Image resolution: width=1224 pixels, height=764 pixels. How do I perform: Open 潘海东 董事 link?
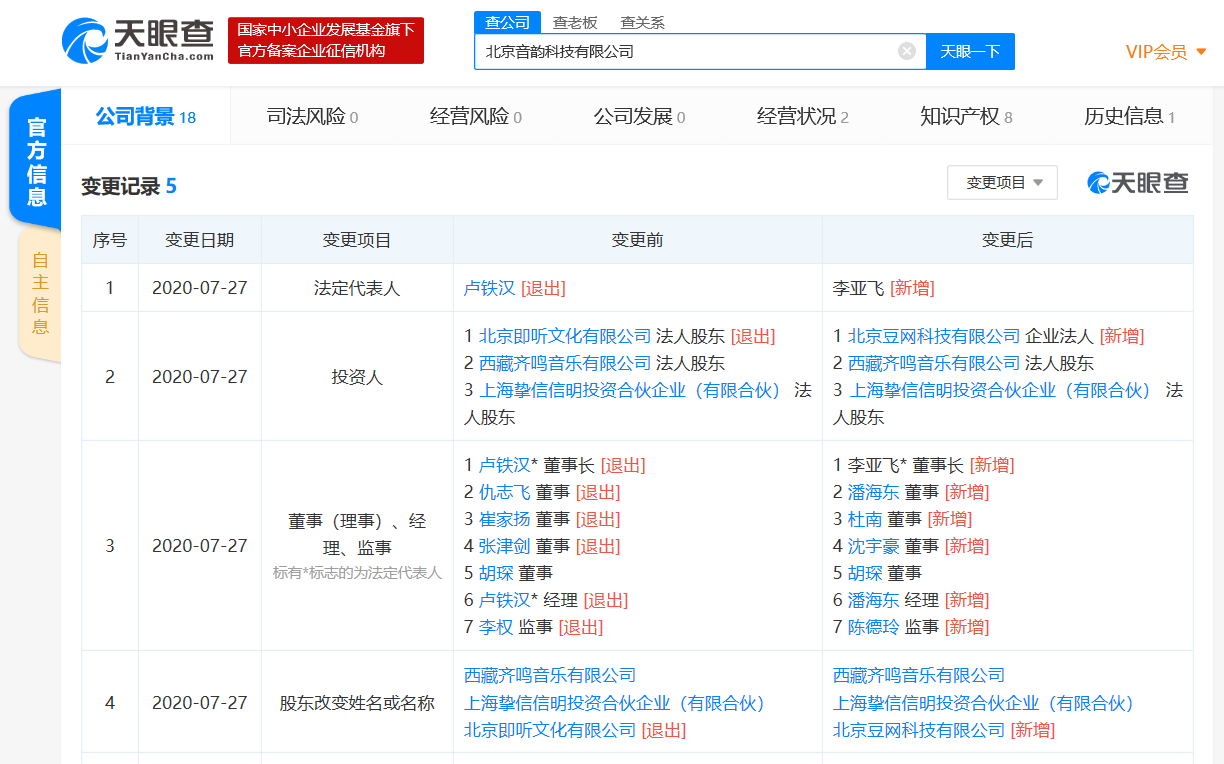click(x=874, y=492)
